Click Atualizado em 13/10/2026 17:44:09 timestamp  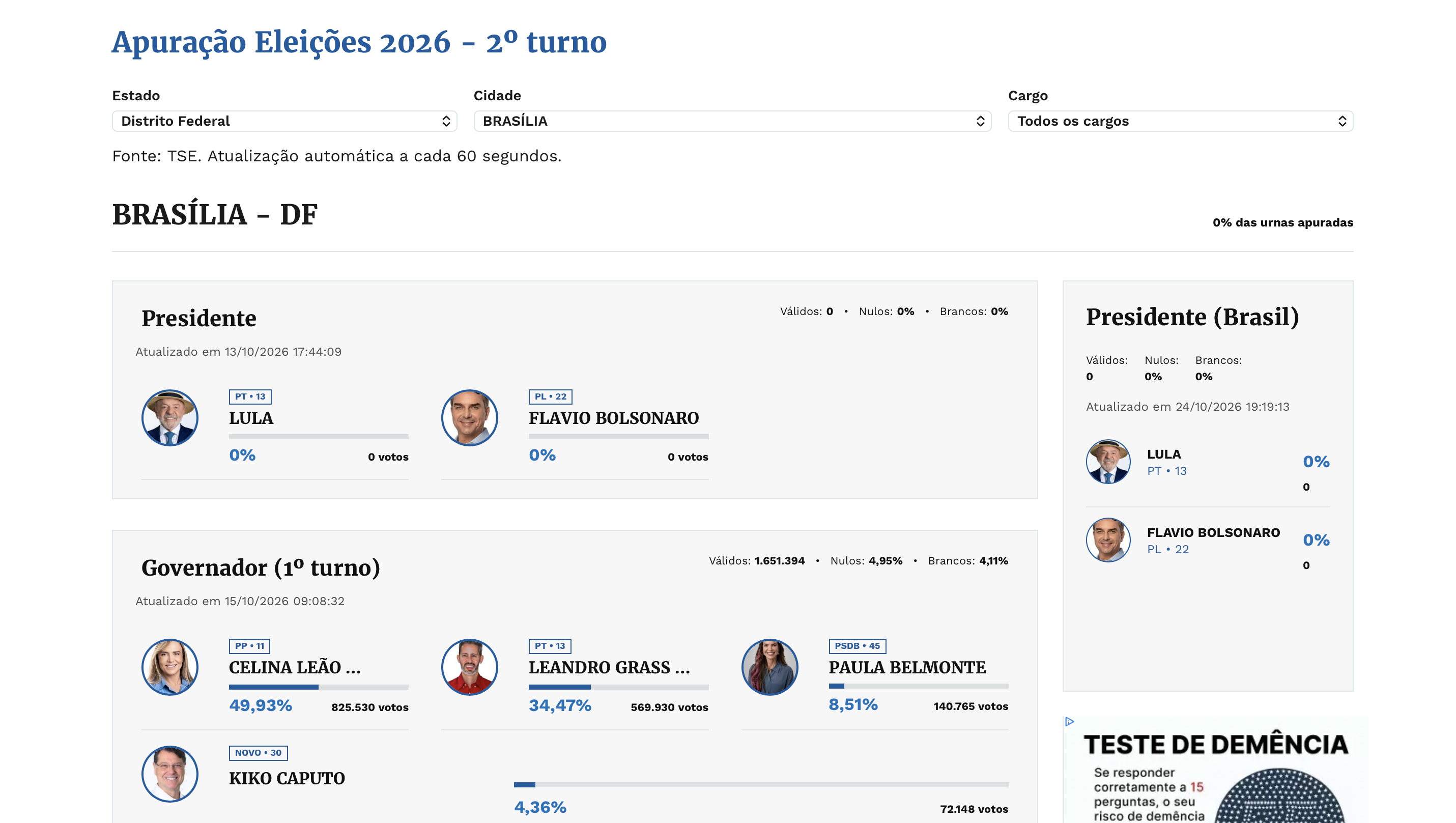click(x=239, y=352)
